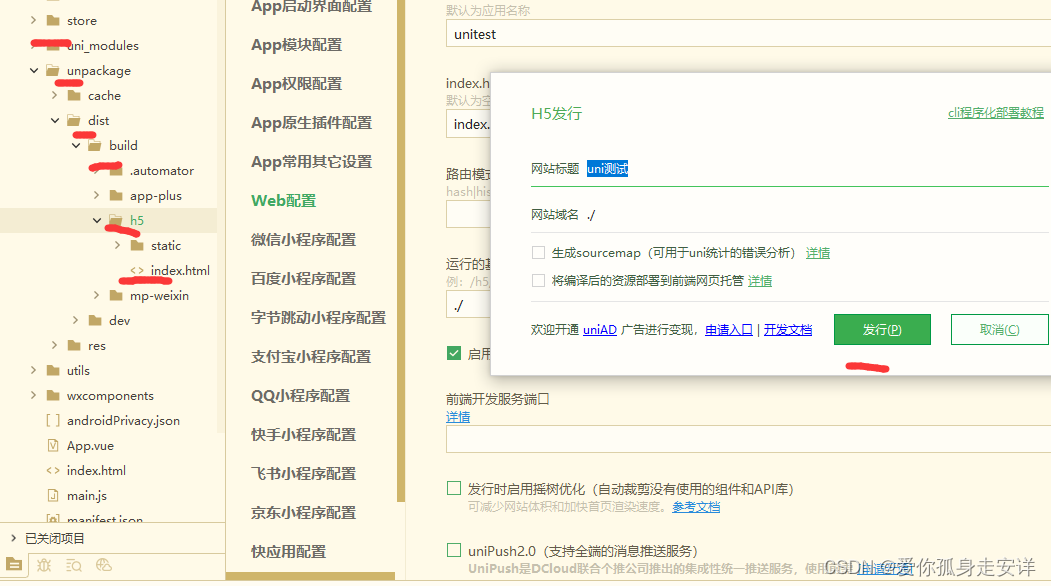Open index.html inside the h5 folder

(x=180, y=270)
